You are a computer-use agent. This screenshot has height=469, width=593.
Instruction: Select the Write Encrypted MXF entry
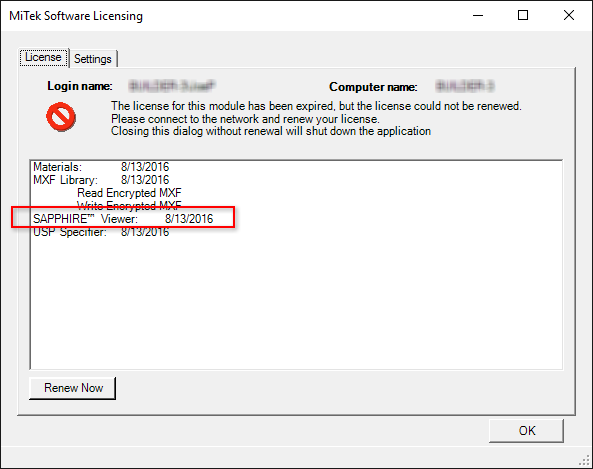coord(129,205)
